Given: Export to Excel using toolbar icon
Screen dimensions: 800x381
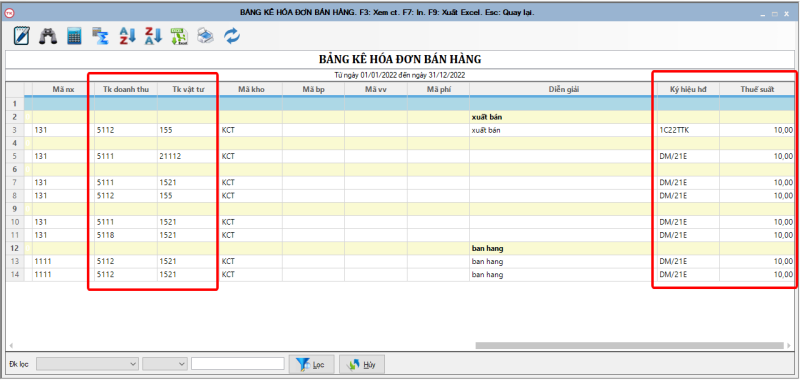Looking at the screenshot, I should tap(179, 36).
